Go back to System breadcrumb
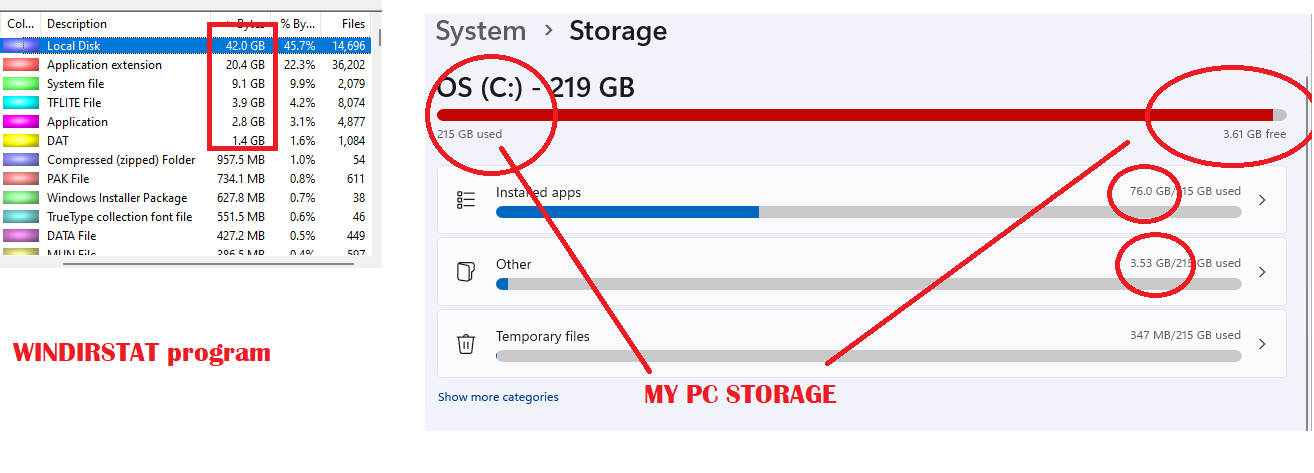Screen dimensions: 1314x473 point(480,31)
